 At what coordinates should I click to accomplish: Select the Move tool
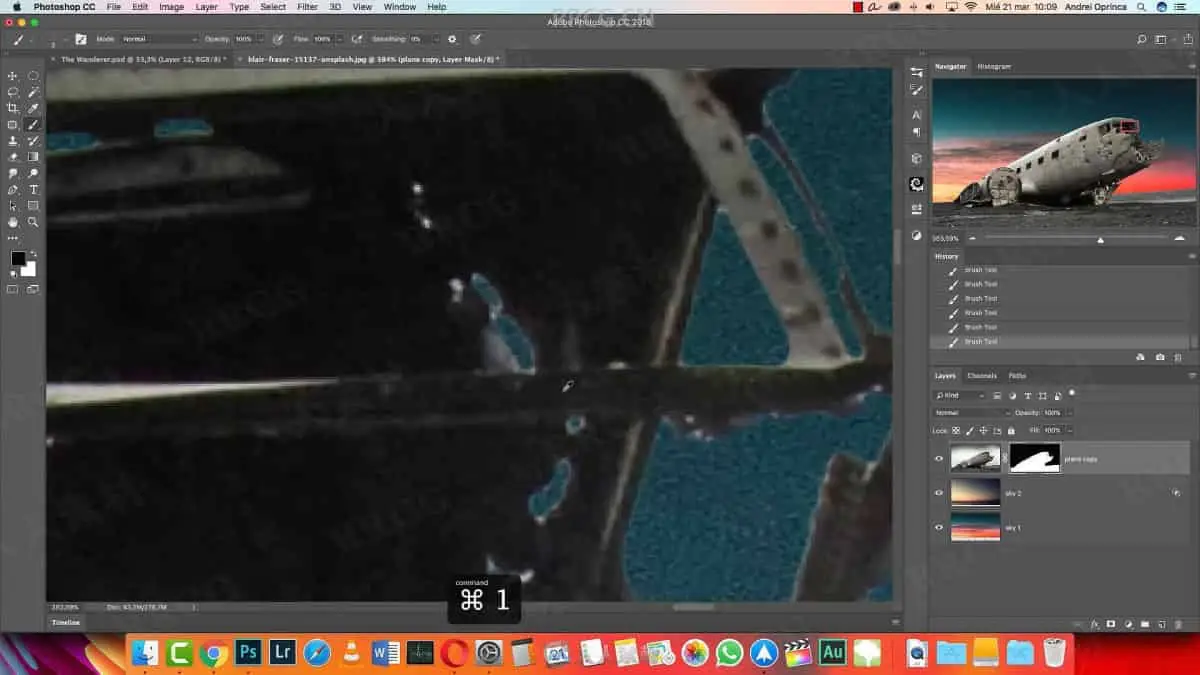(x=13, y=76)
